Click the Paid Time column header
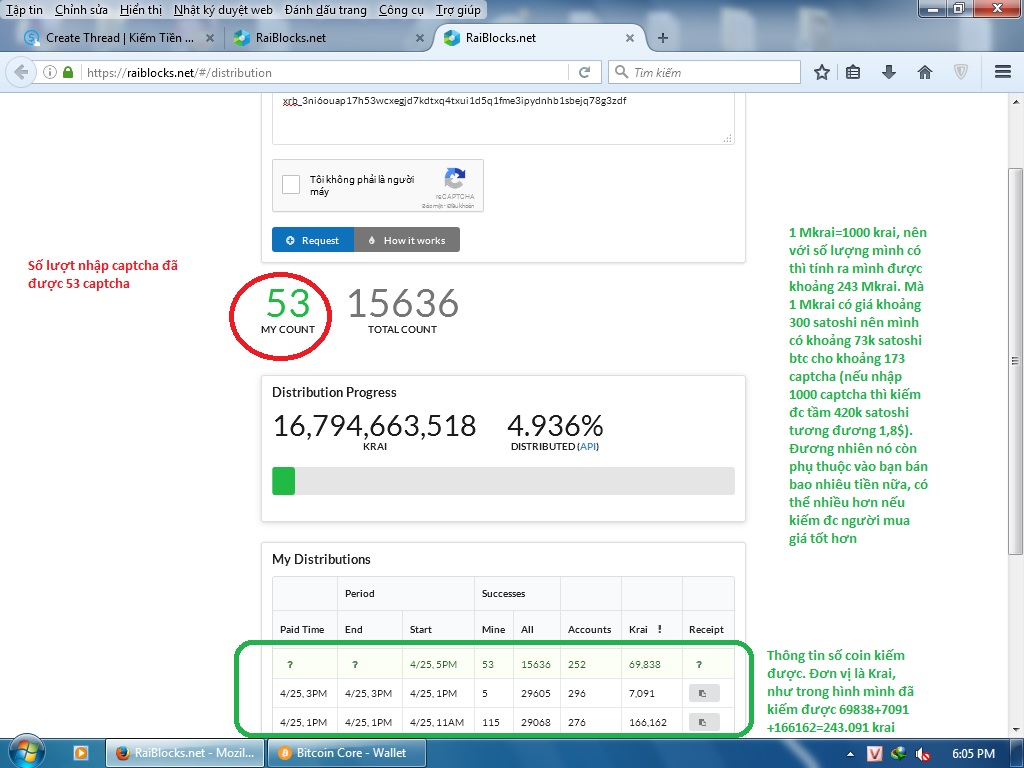Image resolution: width=1024 pixels, height=768 pixels. (x=302, y=630)
